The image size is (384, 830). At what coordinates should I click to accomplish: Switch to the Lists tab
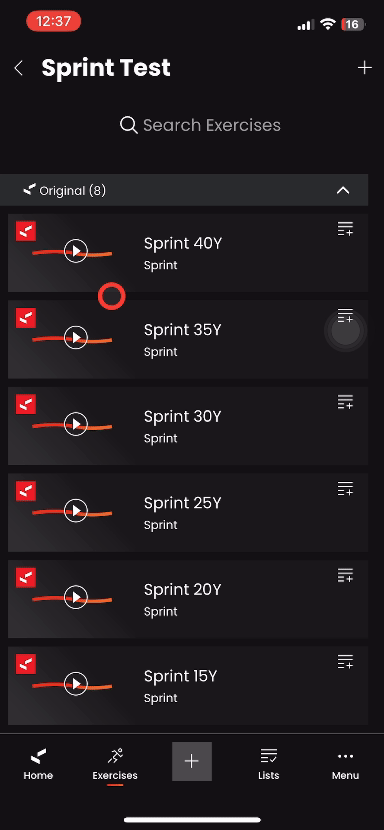(269, 764)
